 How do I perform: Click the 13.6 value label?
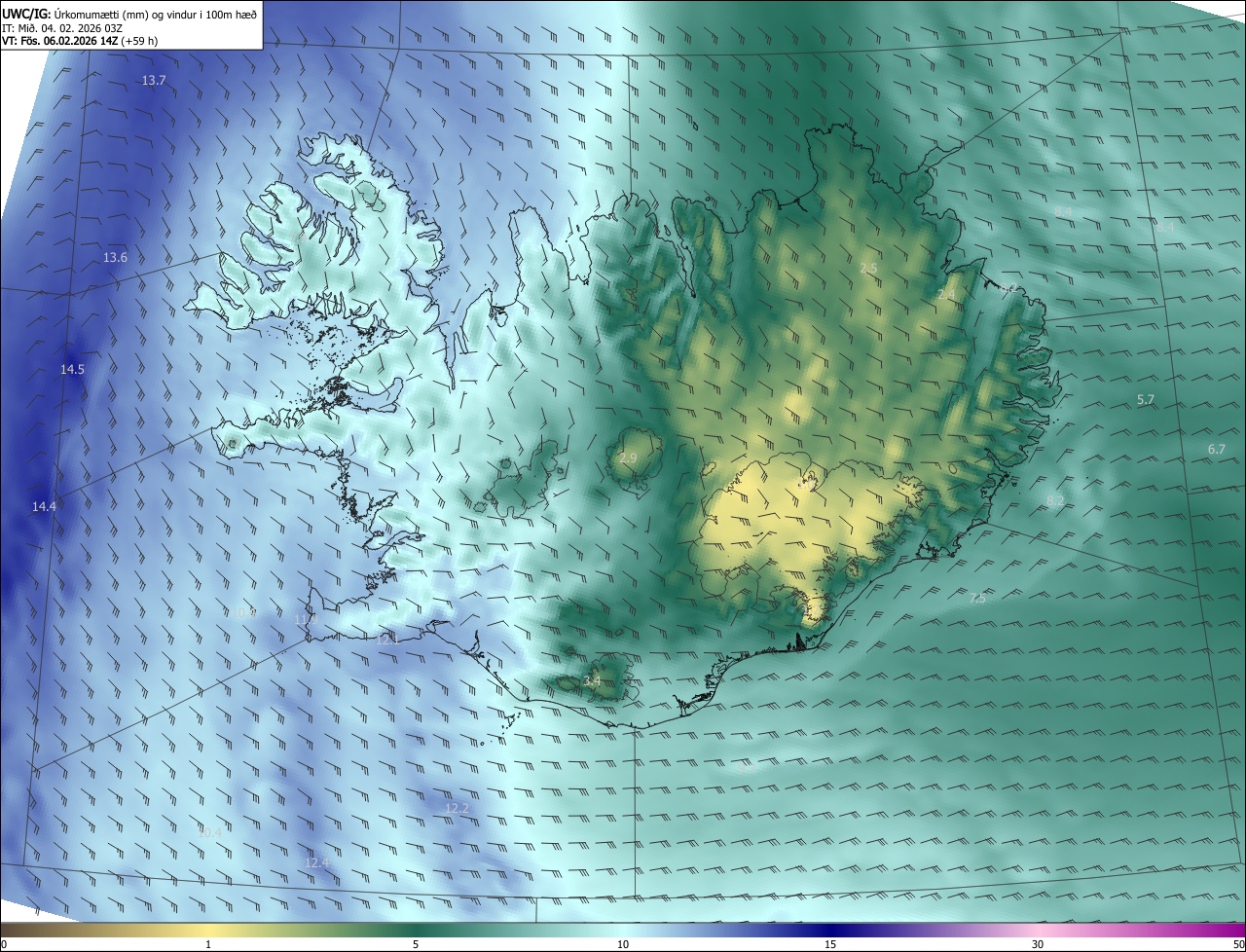tap(115, 258)
